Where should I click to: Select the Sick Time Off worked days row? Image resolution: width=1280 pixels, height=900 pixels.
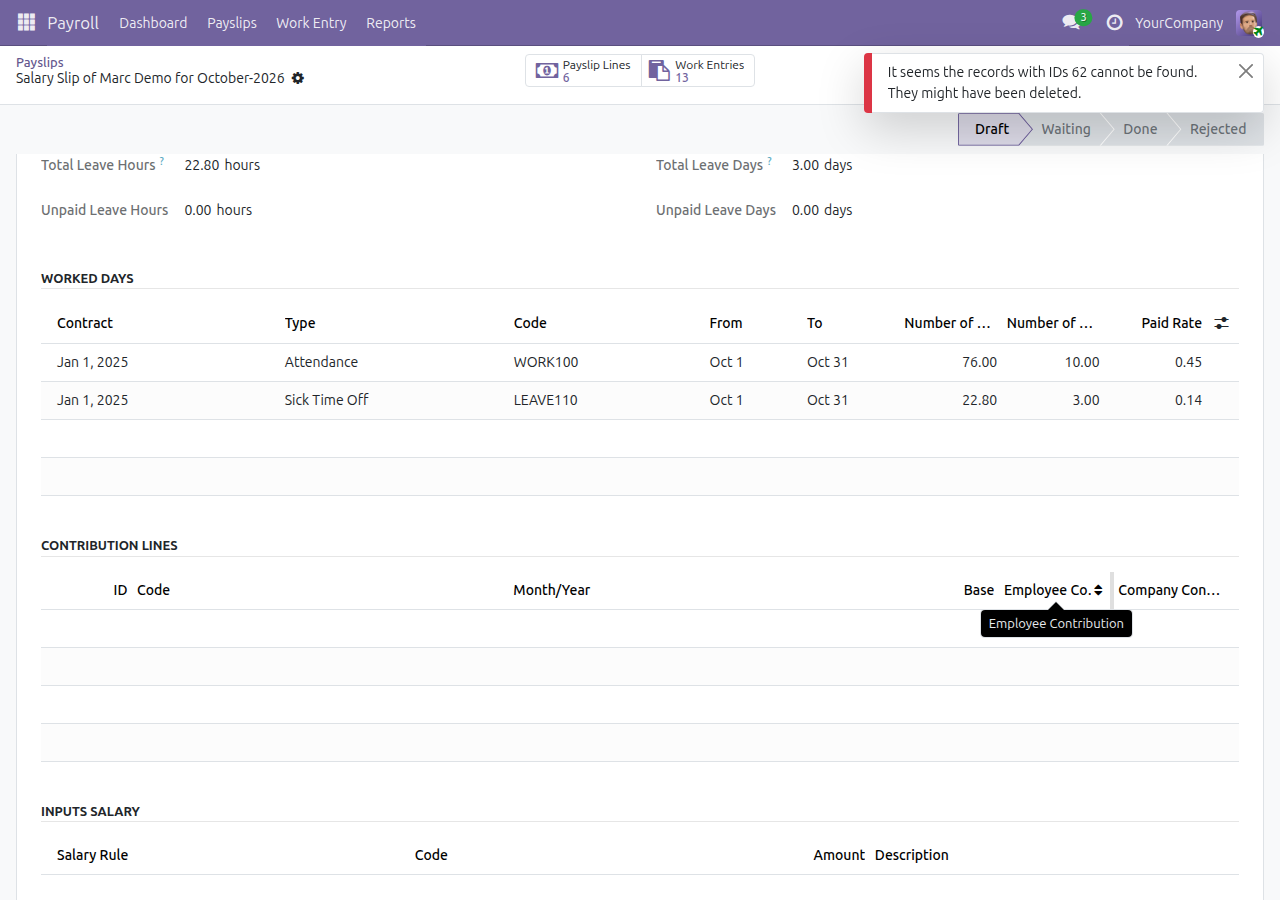point(640,400)
